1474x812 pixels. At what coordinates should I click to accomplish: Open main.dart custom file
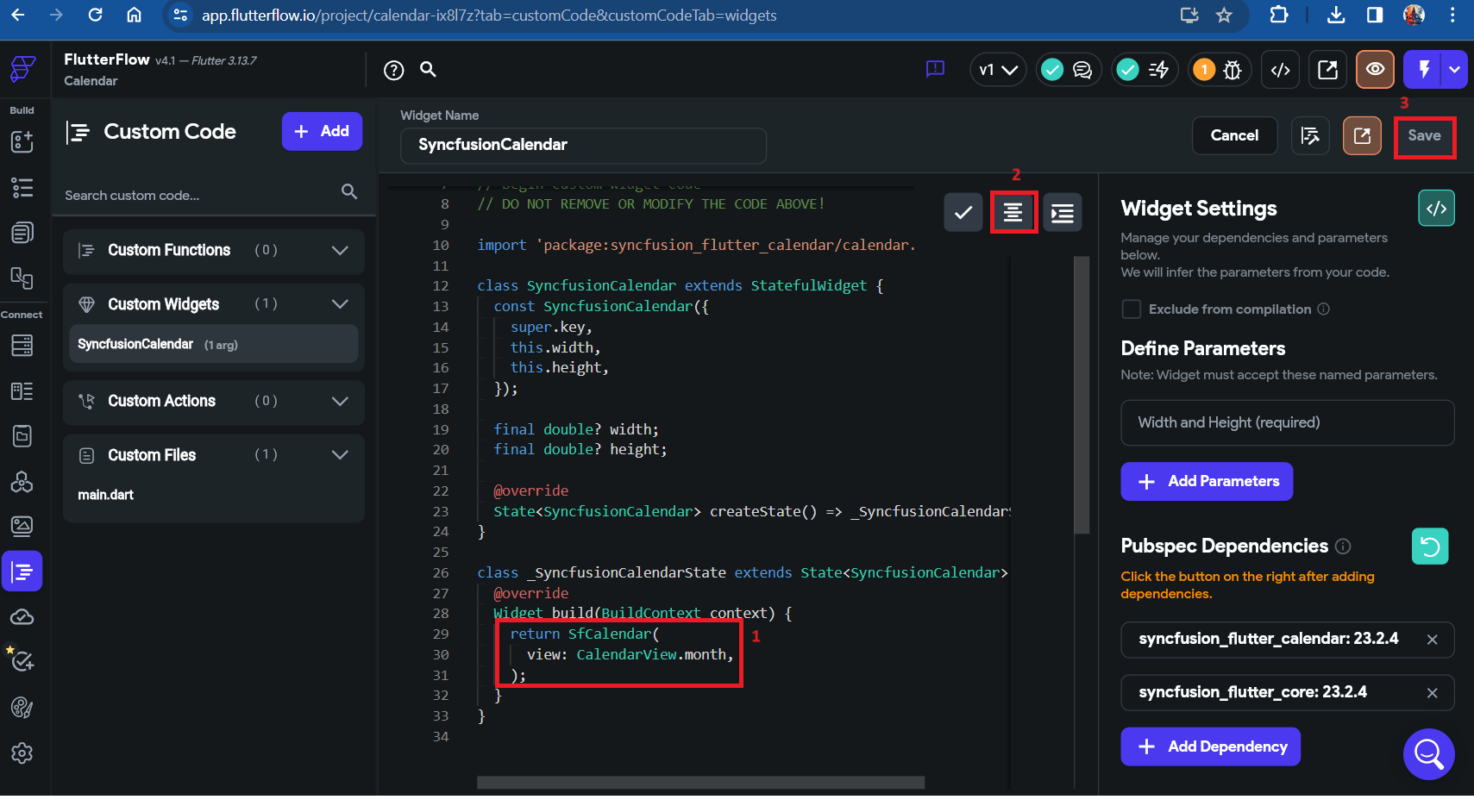click(105, 495)
